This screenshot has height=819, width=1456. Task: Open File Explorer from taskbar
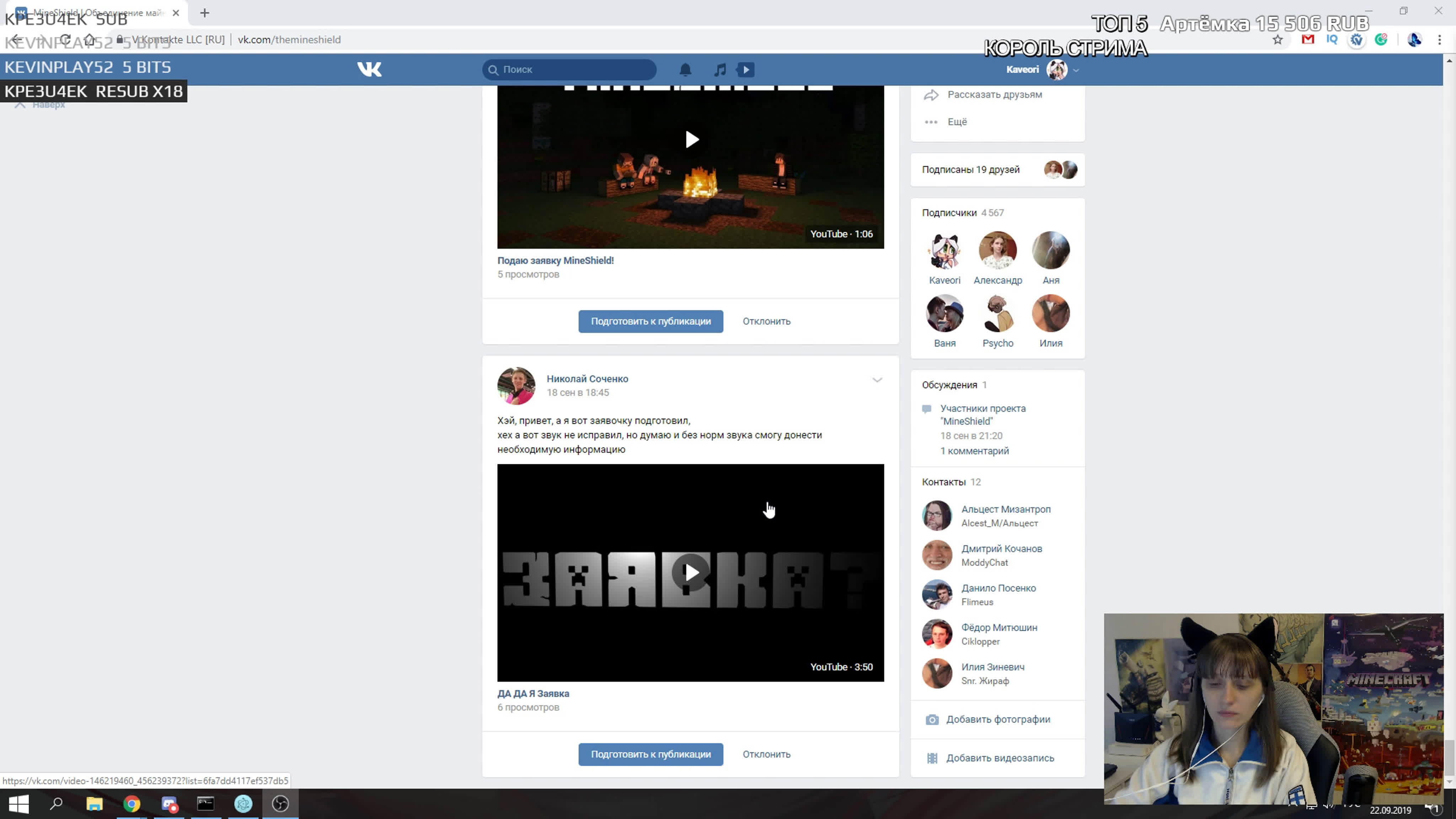pos(94,804)
